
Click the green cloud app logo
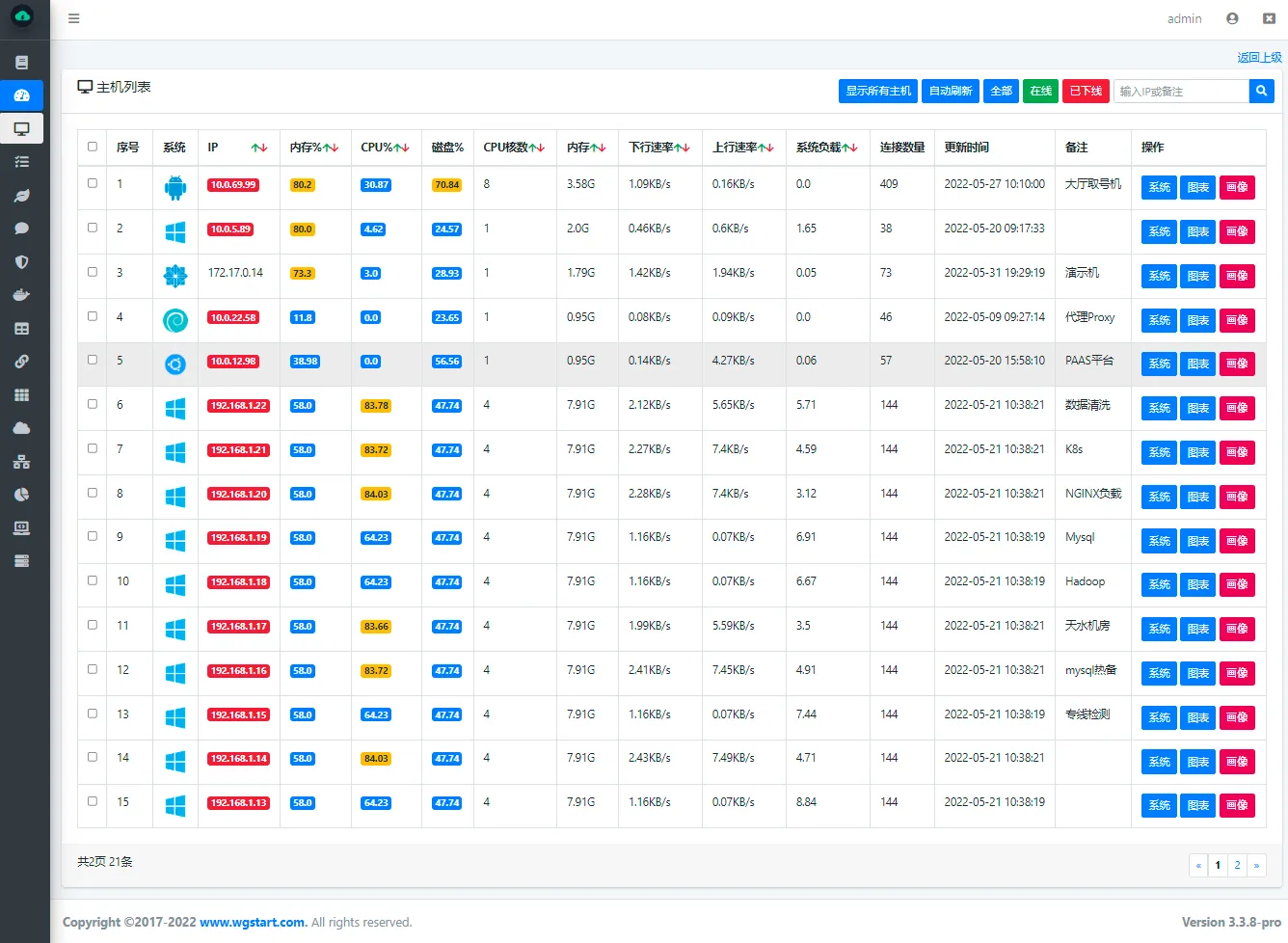click(21, 16)
